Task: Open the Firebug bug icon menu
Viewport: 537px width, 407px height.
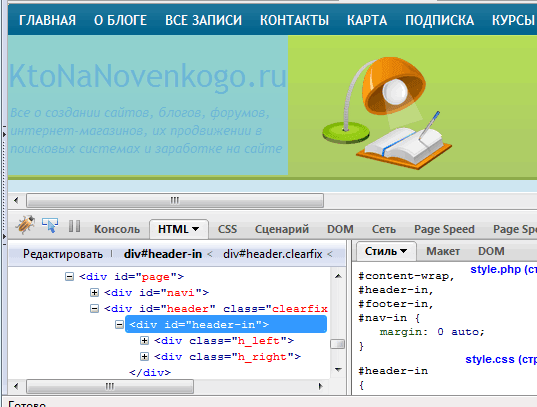Action: point(25,225)
